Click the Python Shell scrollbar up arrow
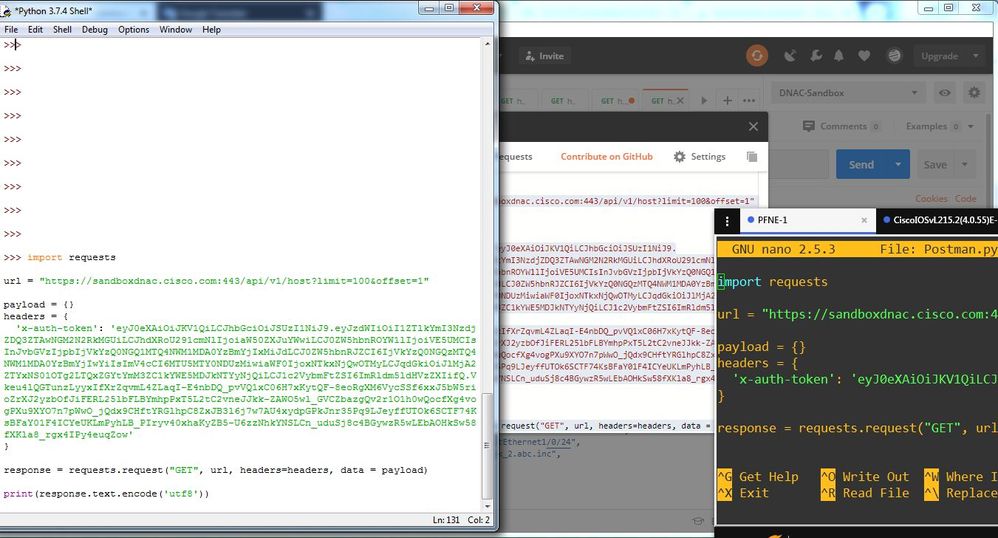Viewport: 998px width, 538px height. click(x=488, y=44)
